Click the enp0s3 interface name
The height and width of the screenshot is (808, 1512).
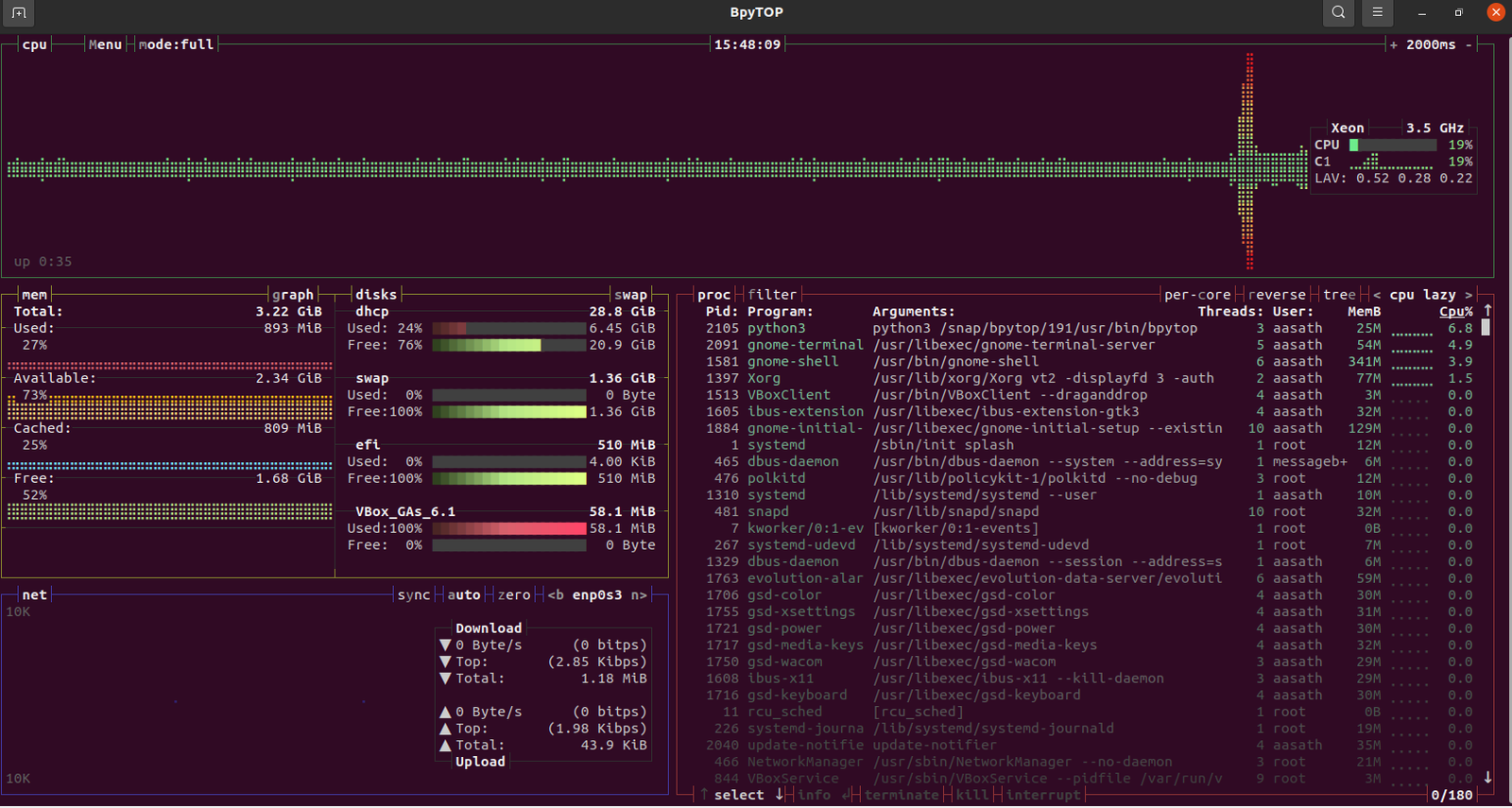click(x=597, y=595)
